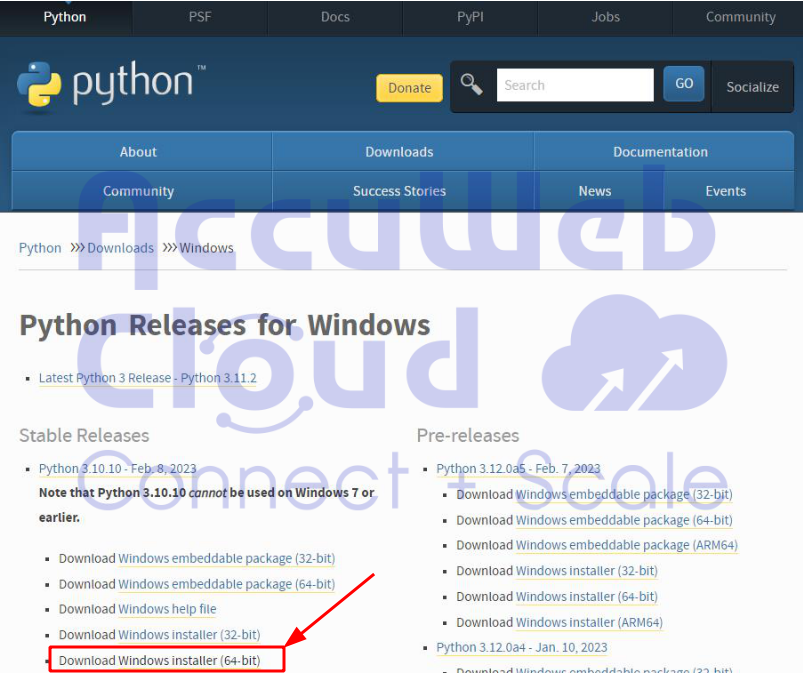Go to Events navigation item
The image size is (803, 676).
tap(725, 191)
